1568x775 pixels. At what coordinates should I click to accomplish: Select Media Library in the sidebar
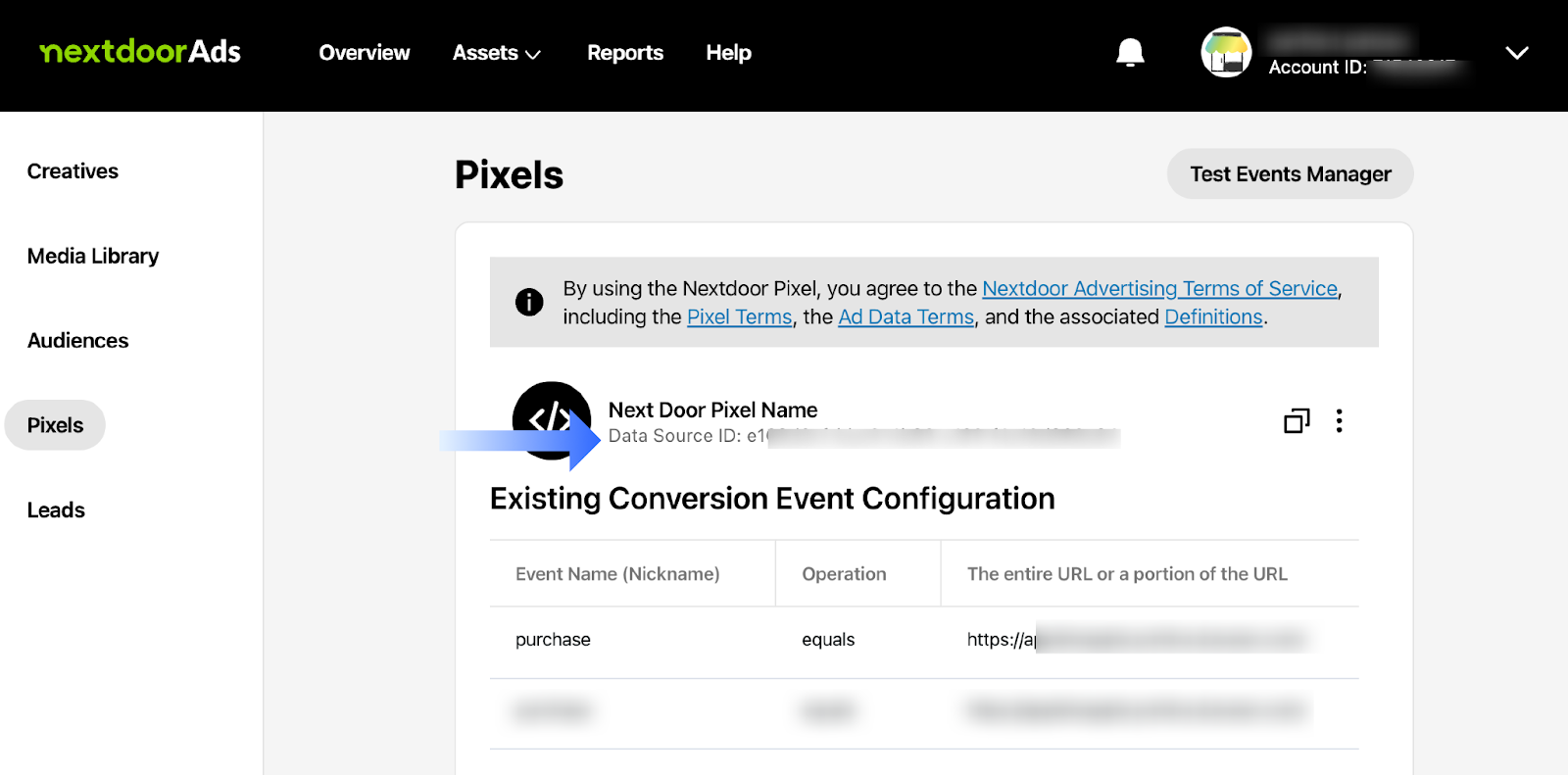pyautogui.click(x=93, y=257)
